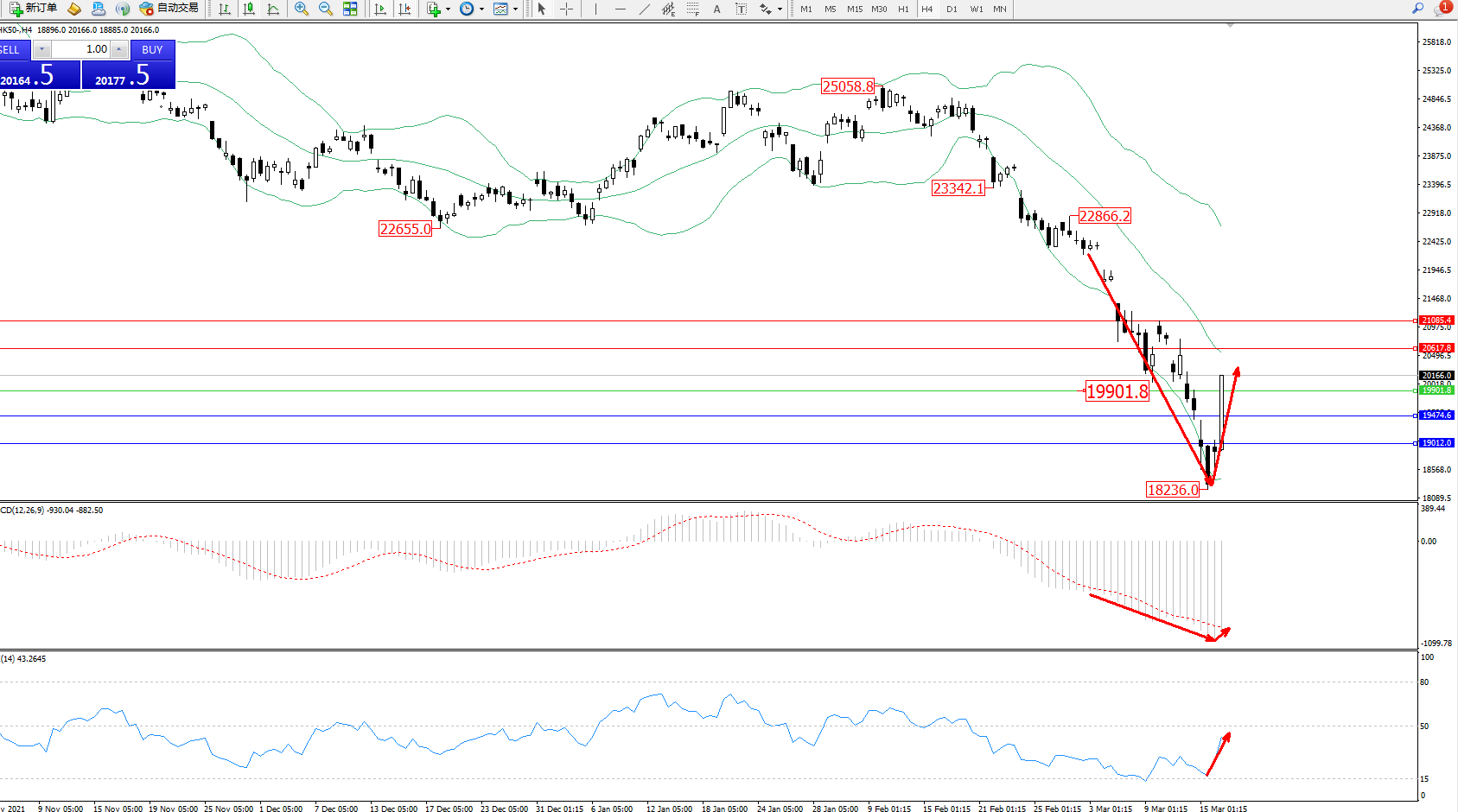1458x812 pixels.
Task: Open the chat notifications icon with badge
Action: [x=1442, y=9]
